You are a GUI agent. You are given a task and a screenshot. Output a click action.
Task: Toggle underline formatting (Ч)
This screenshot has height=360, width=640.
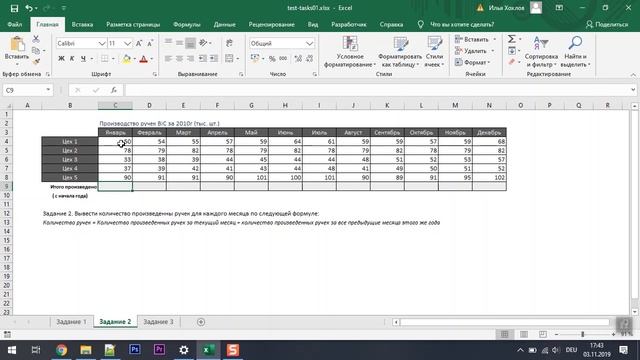click(x=83, y=59)
